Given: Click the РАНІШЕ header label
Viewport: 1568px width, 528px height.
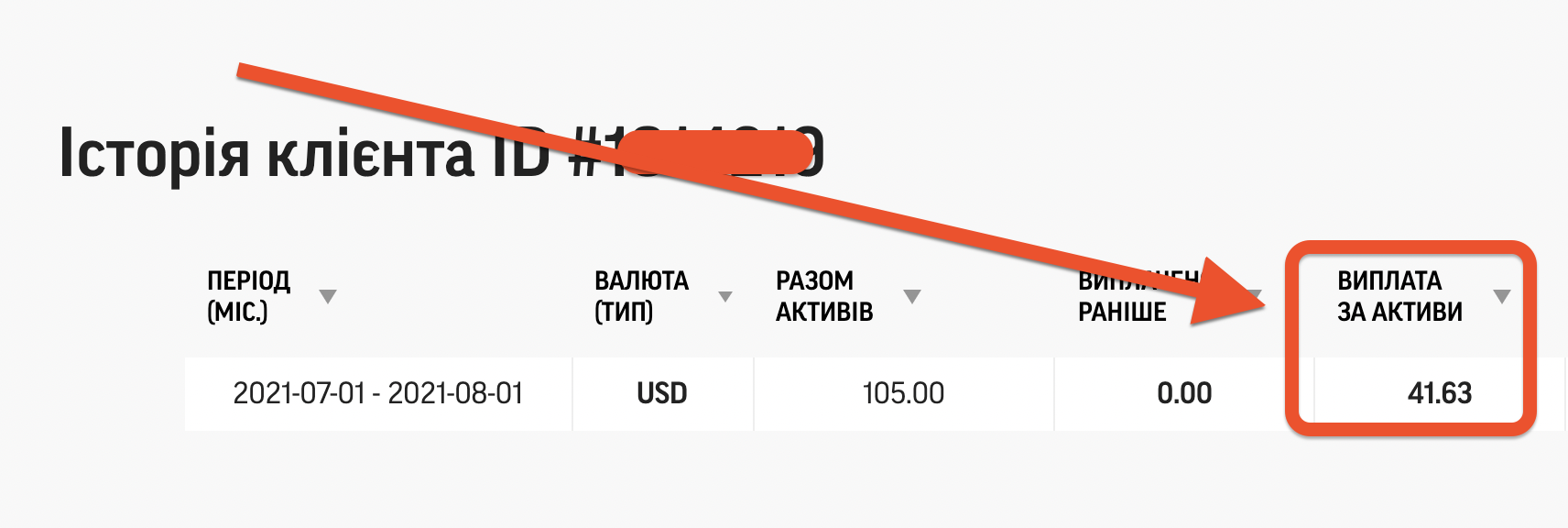Looking at the screenshot, I should pos(1122,313).
